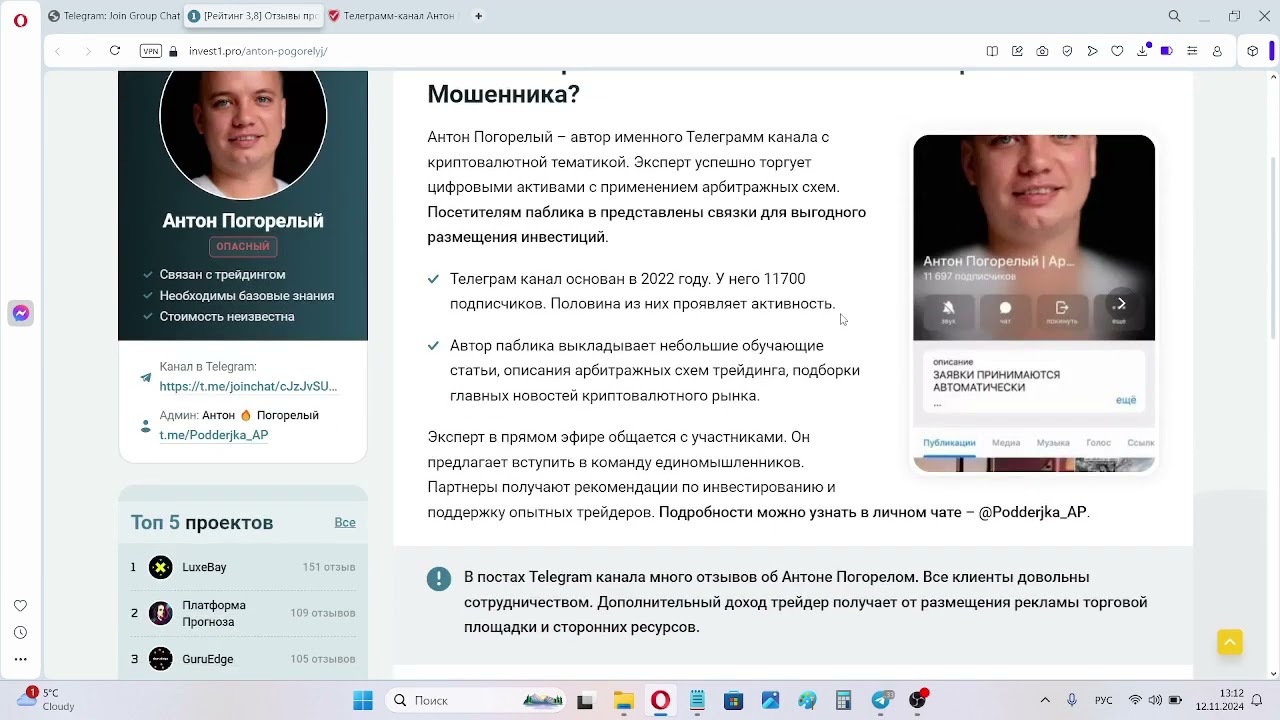Image resolution: width=1280 pixels, height=720 pixels.
Task: Go forward to next page
Action: pos(87,51)
